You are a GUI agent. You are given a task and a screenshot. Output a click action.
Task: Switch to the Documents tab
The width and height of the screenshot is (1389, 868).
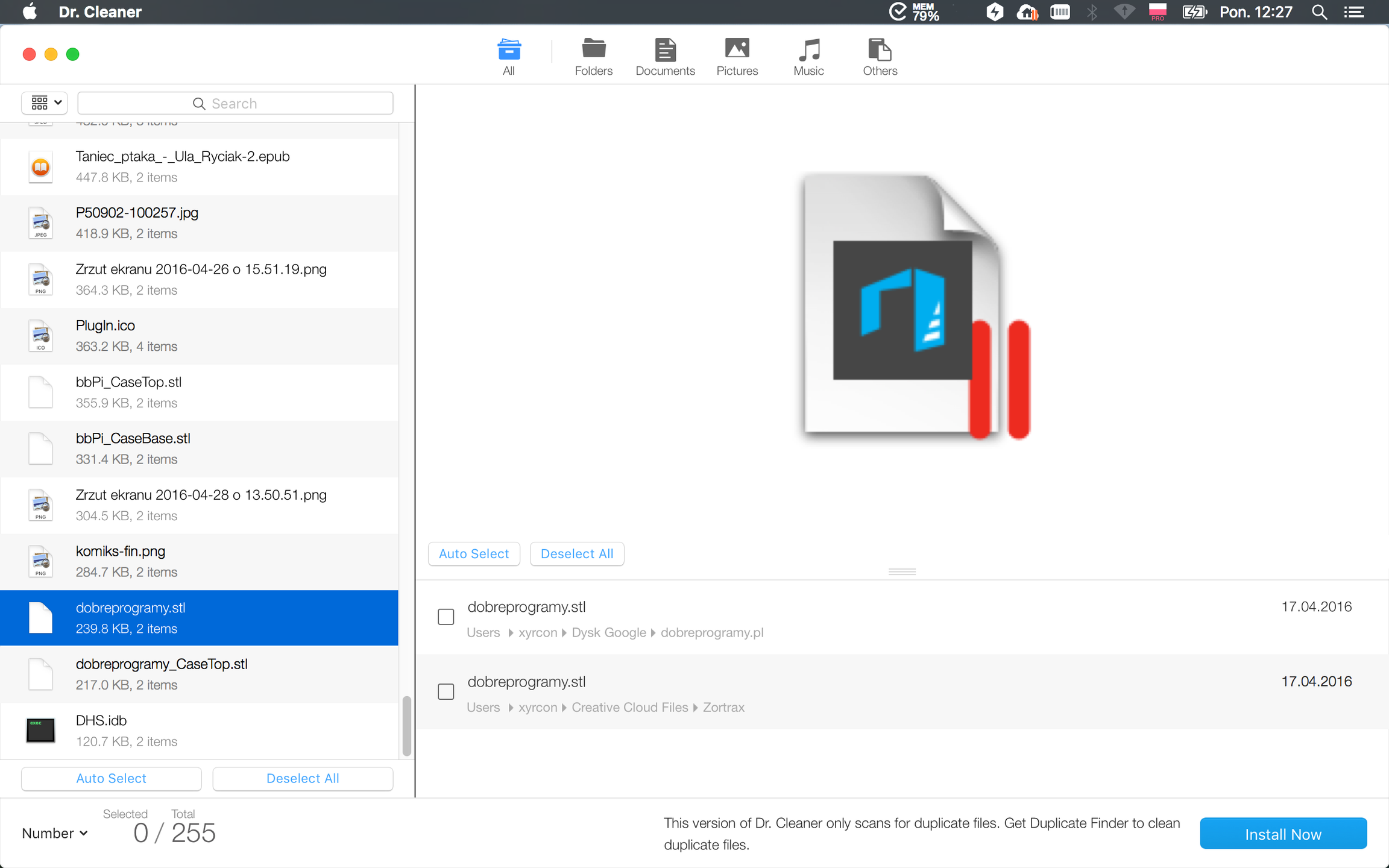pos(666,57)
